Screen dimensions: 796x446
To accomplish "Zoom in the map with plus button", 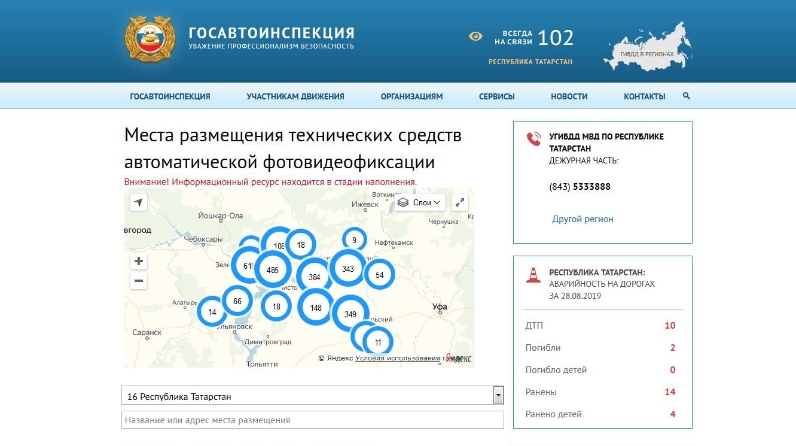I will pos(138,261).
